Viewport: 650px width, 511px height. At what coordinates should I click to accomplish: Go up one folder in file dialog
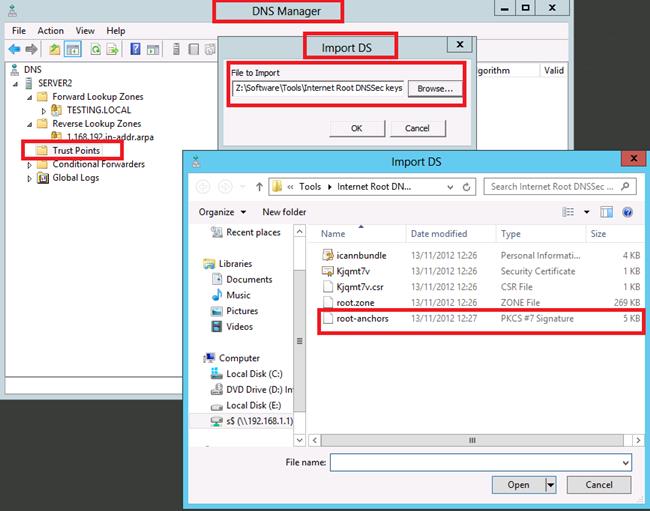(260, 187)
